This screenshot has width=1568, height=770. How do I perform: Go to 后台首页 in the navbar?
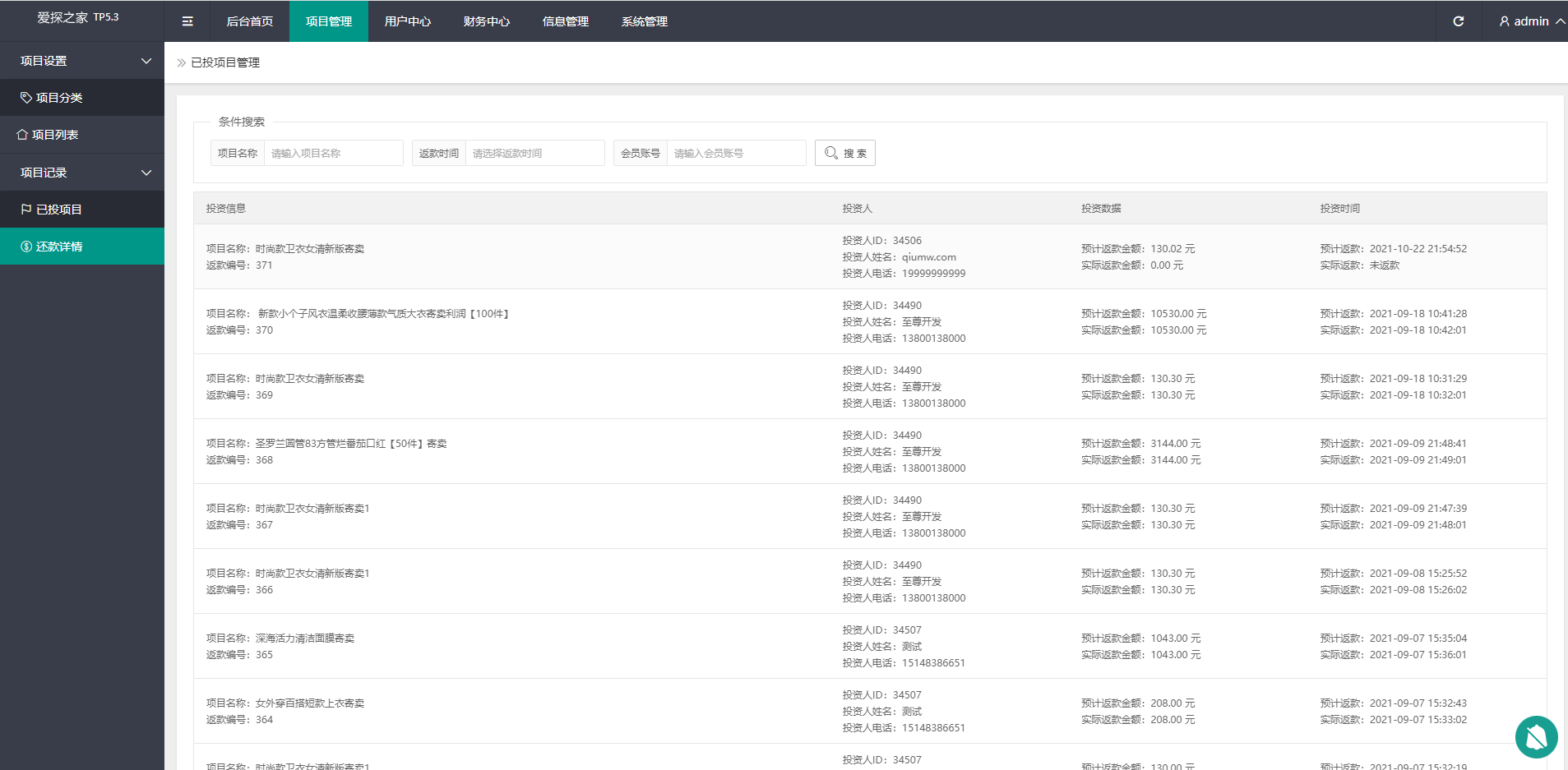pyautogui.click(x=249, y=21)
